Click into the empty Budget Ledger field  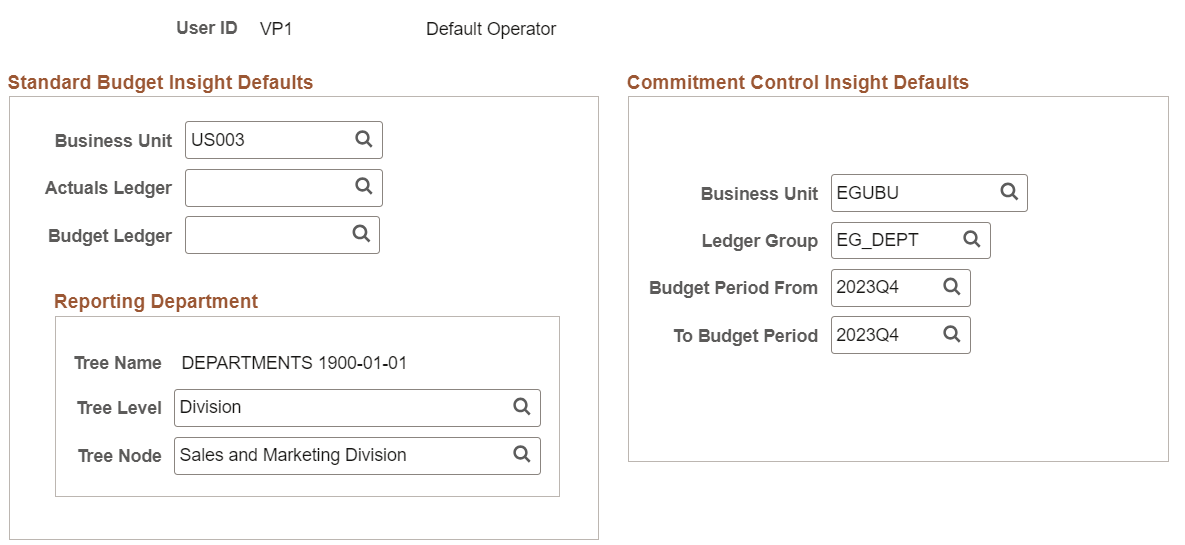pyautogui.click(x=267, y=235)
